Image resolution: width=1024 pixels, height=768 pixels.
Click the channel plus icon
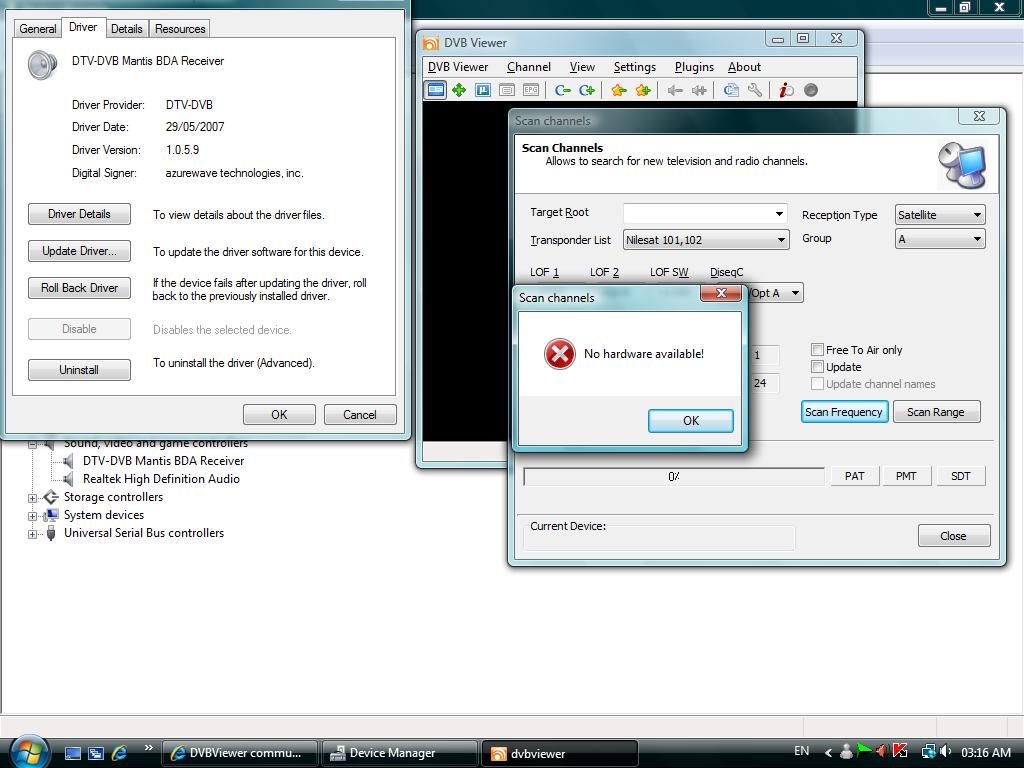click(x=586, y=90)
